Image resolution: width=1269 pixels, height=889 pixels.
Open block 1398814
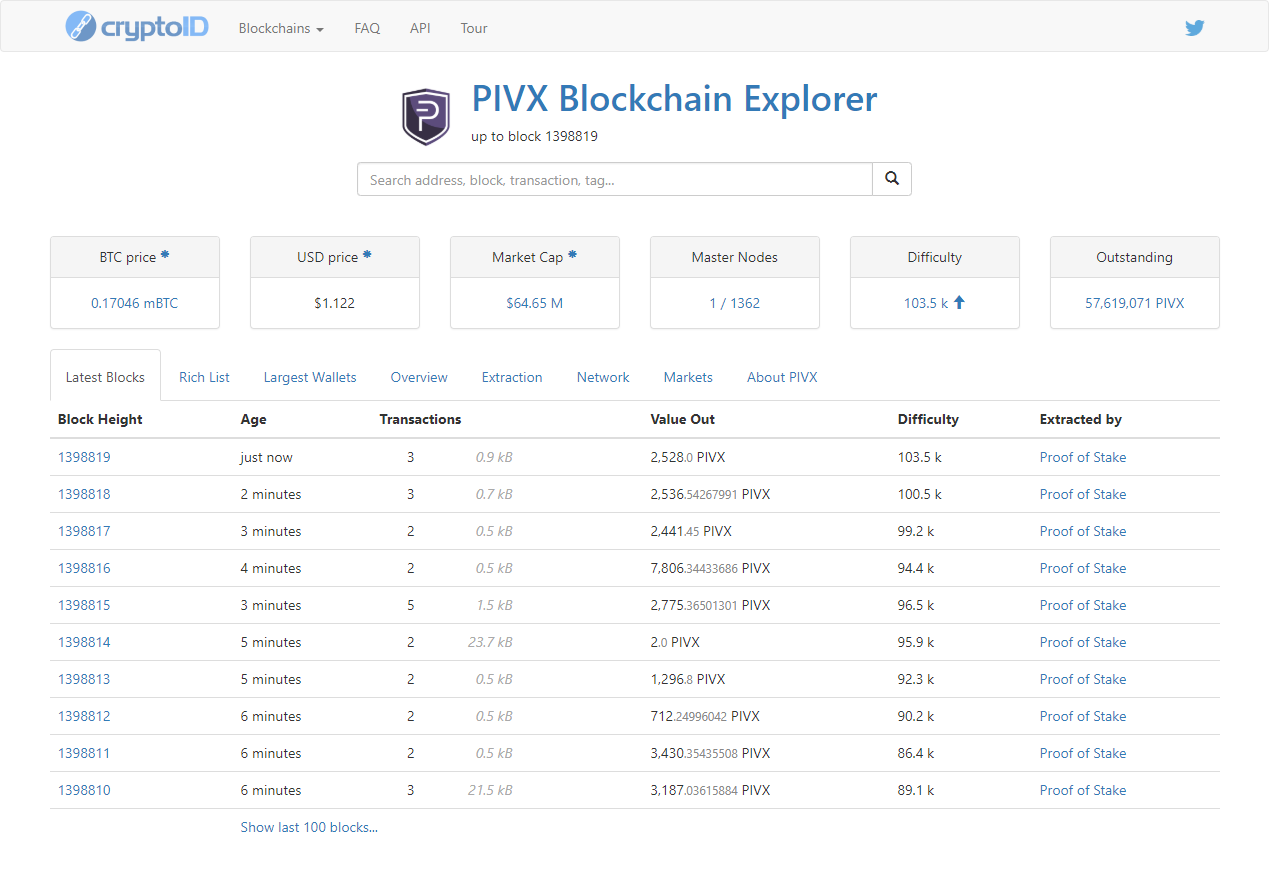tap(84, 642)
